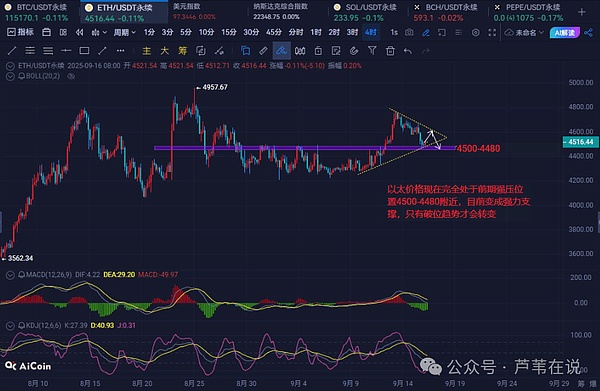The width and height of the screenshot is (600, 391).
Task: Take a chart screenshot with camera icon
Action: pyautogui.click(x=409, y=33)
